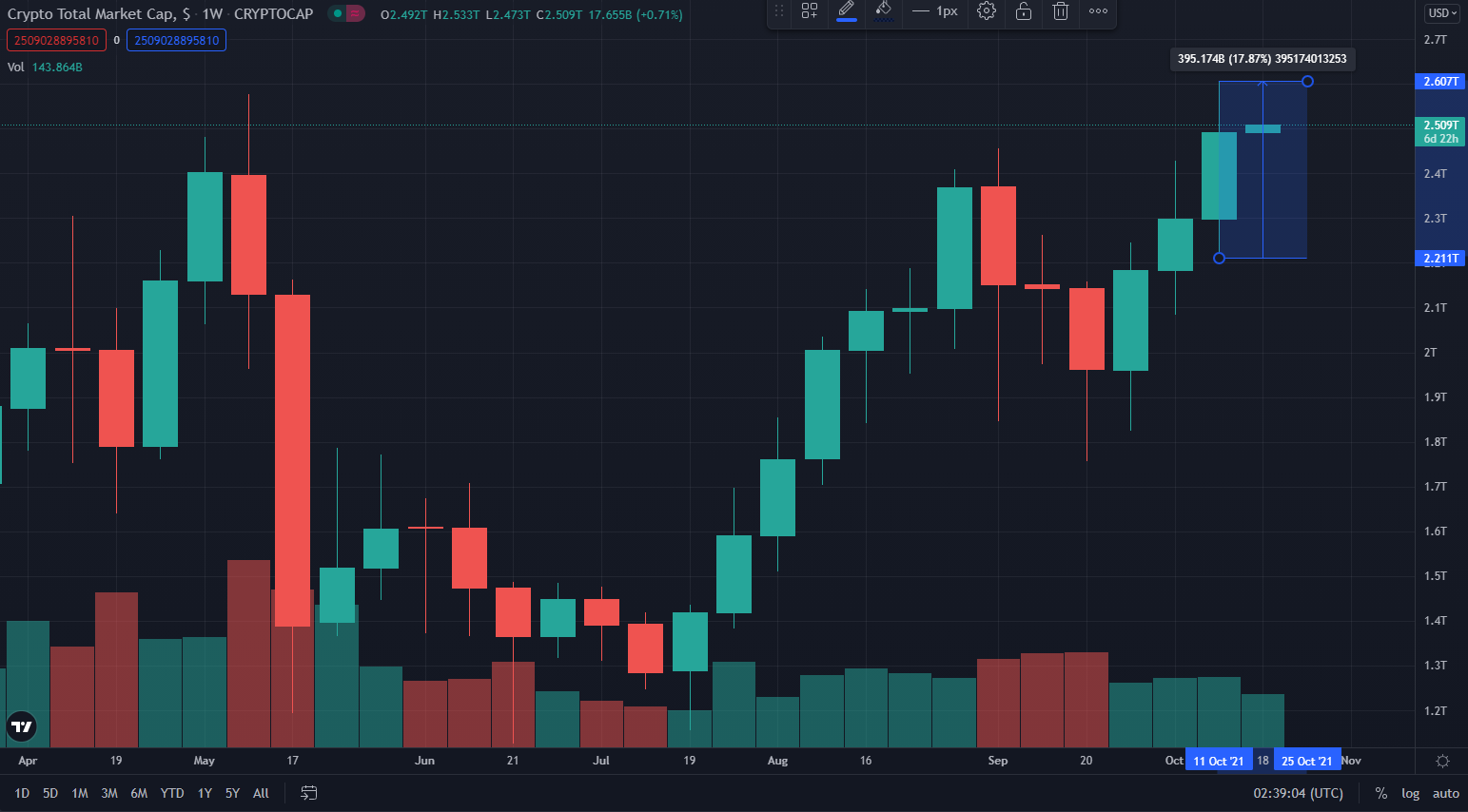Screen dimensions: 1468x812
Task: Toggle percent scale mode
Action: click(x=1381, y=793)
